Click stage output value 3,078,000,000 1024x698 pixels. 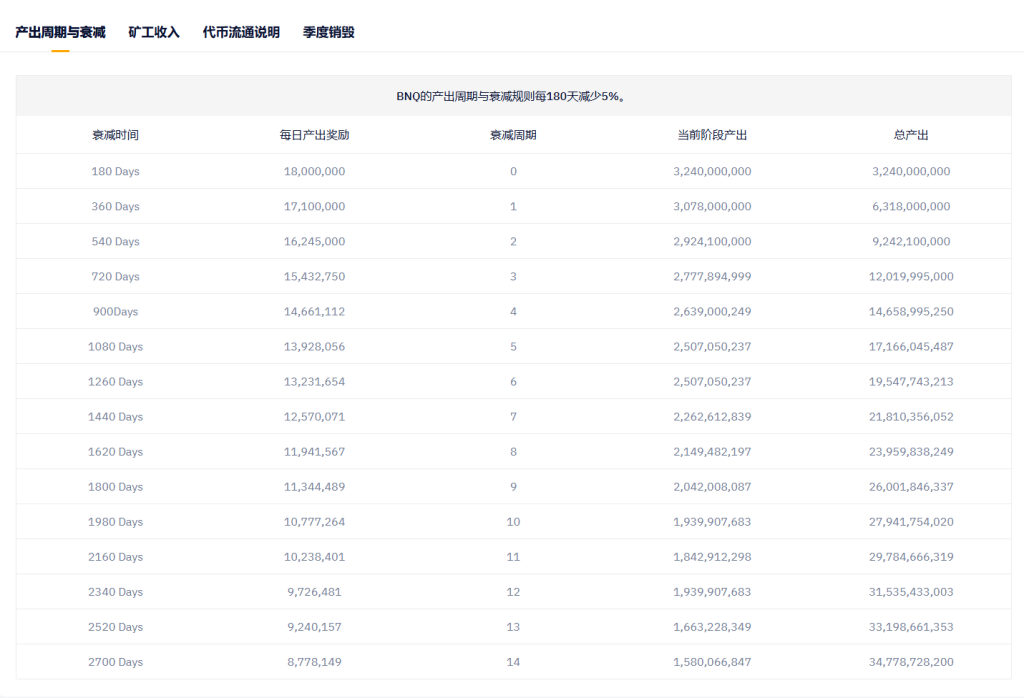coord(712,206)
